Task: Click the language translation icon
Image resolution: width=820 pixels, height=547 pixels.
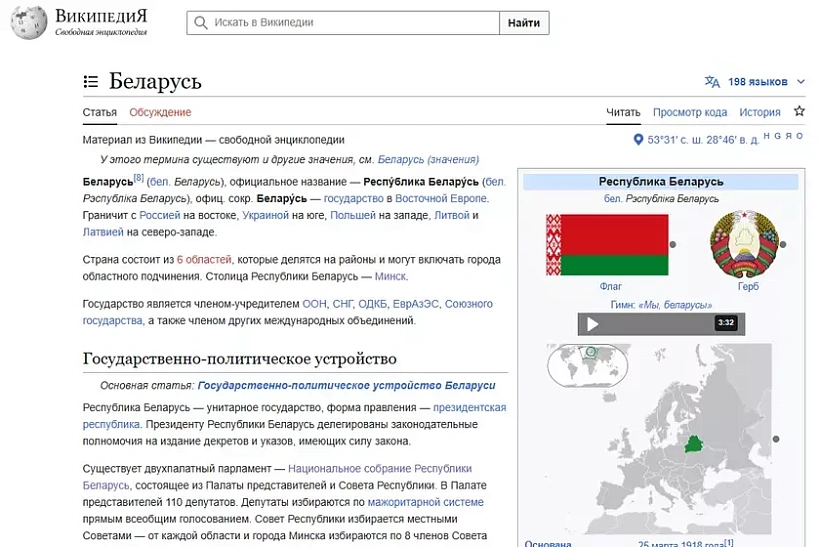Action: point(712,82)
